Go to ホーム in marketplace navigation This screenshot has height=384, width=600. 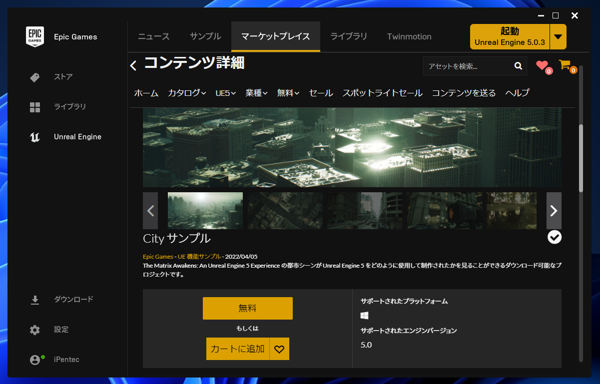click(146, 93)
